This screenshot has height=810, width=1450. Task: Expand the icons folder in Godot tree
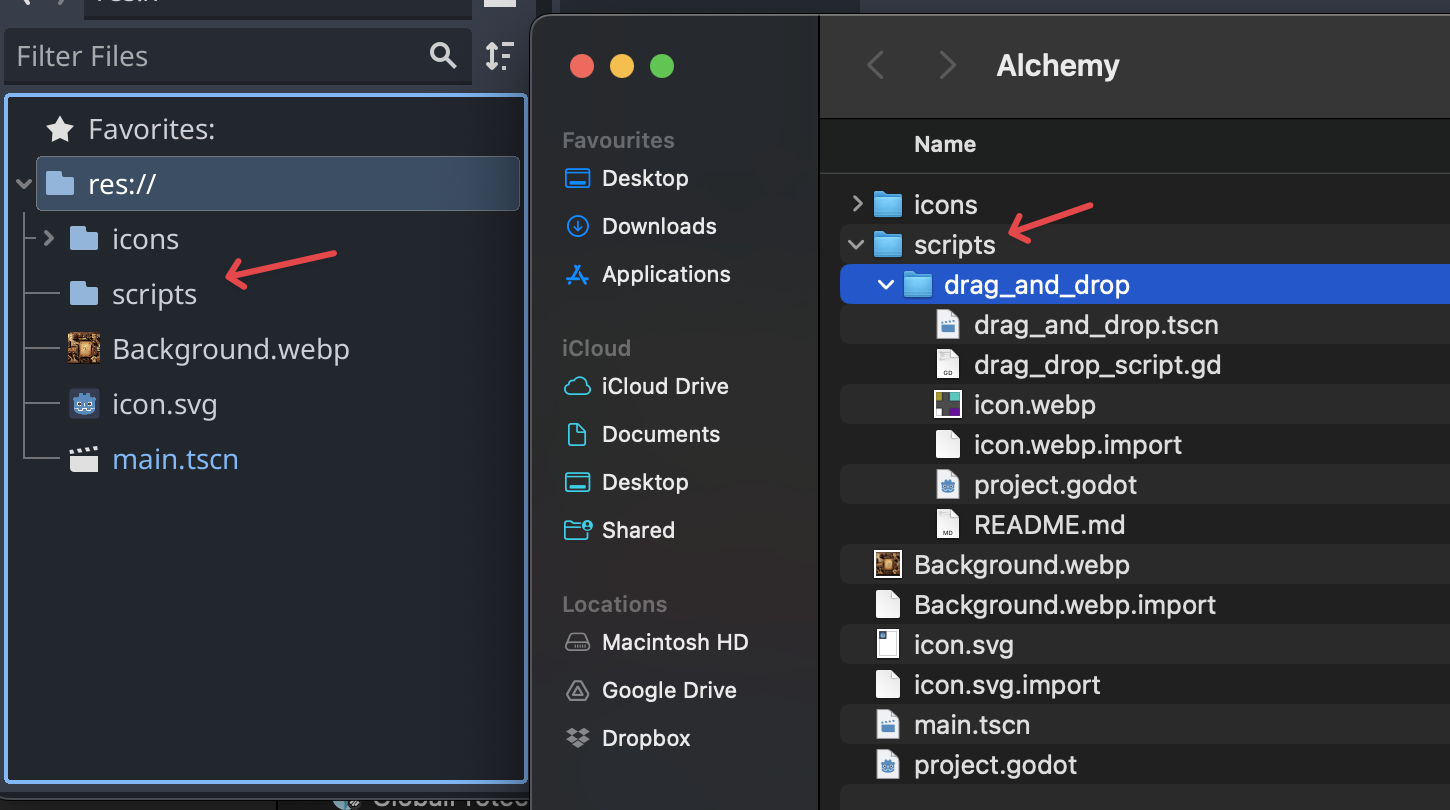pos(48,239)
